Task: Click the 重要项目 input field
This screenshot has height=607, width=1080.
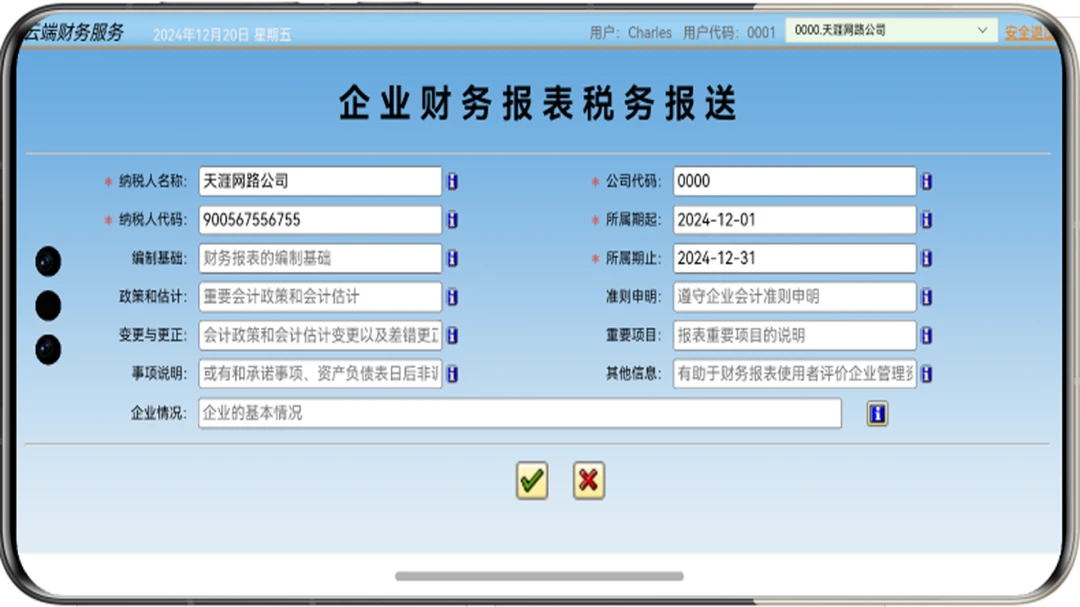Action: coord(795,336)
